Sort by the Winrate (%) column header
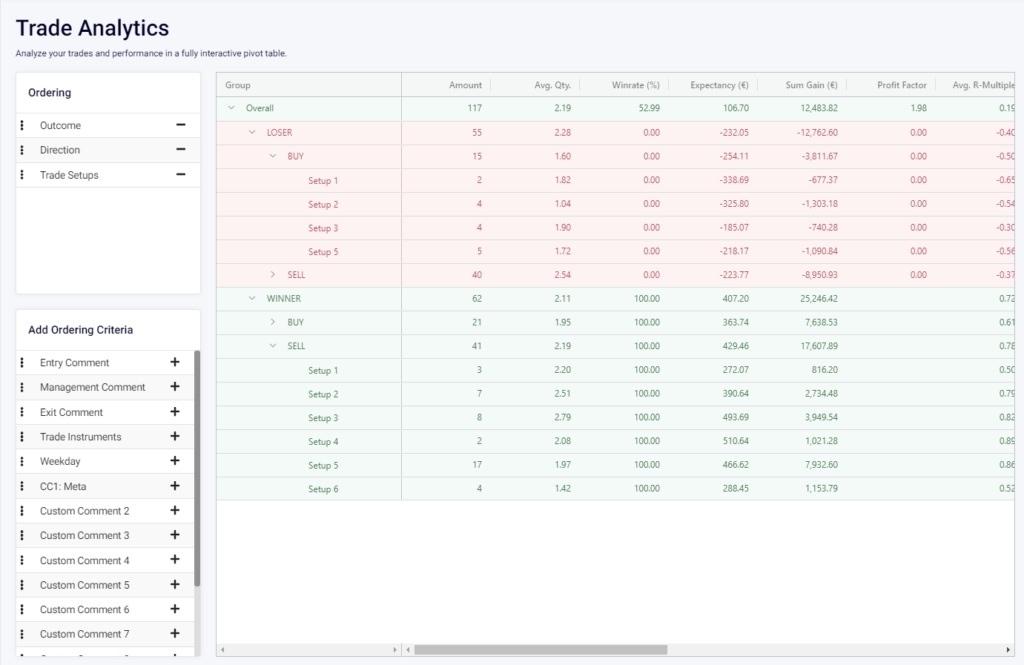The width and height of the screenshot is (1024, 665). coord(635,85)
